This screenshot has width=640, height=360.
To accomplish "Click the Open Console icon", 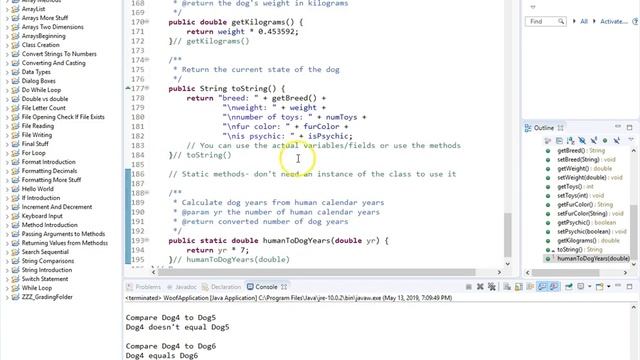I will point(600,287).
